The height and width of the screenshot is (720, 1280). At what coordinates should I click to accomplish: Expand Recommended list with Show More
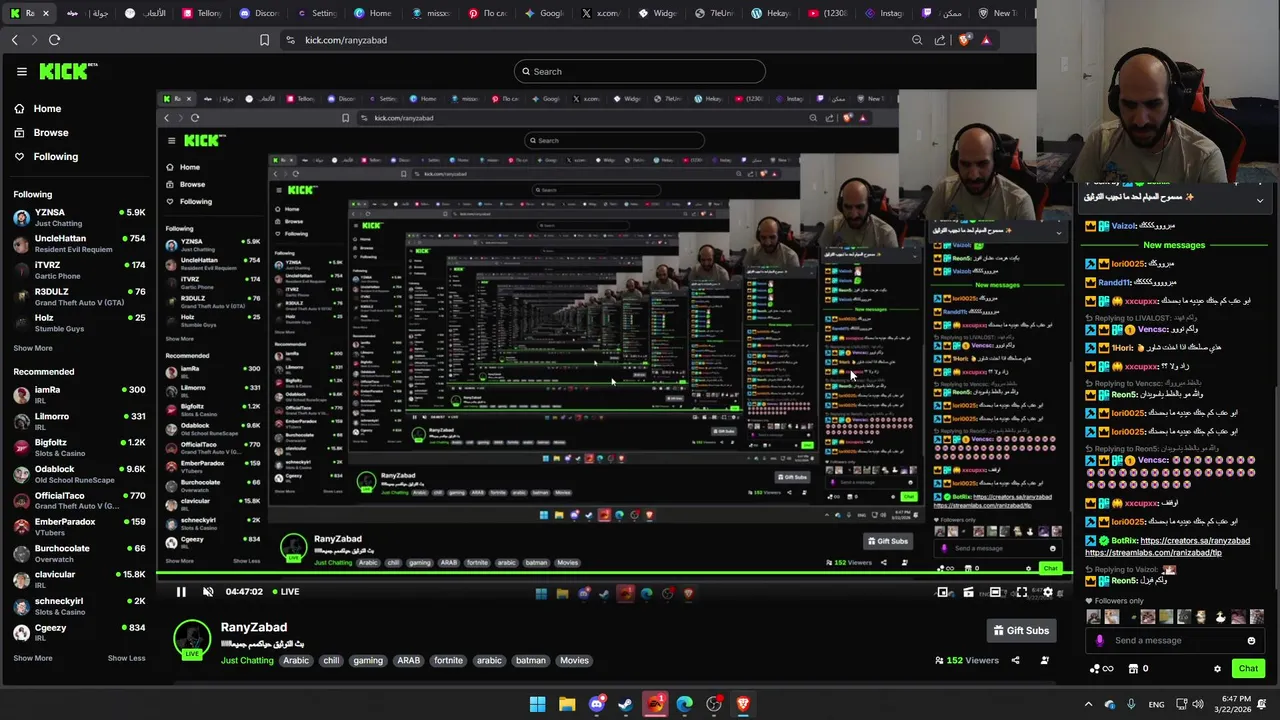click(33, 658)
